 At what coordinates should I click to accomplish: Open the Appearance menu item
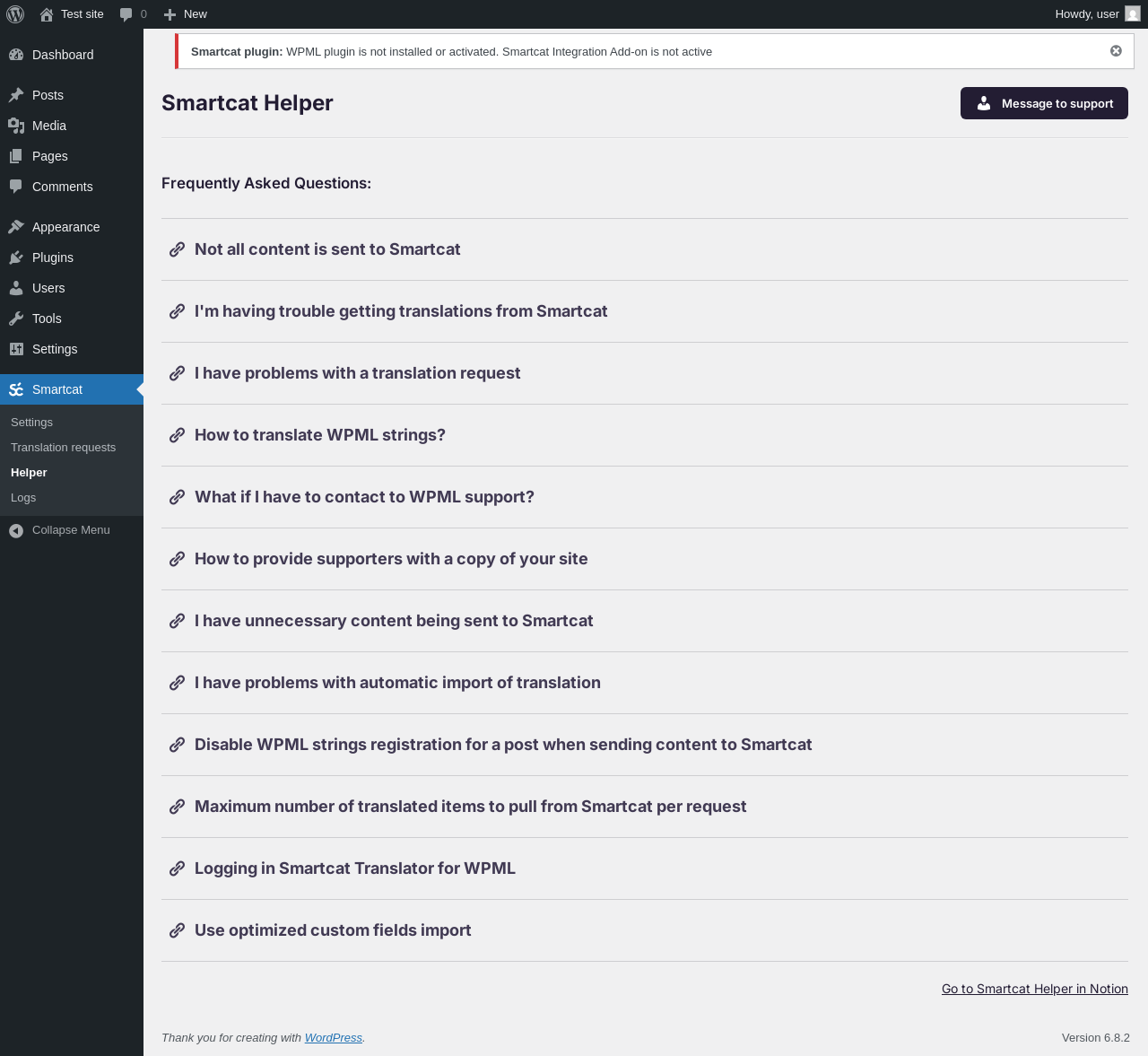point(72,227)
